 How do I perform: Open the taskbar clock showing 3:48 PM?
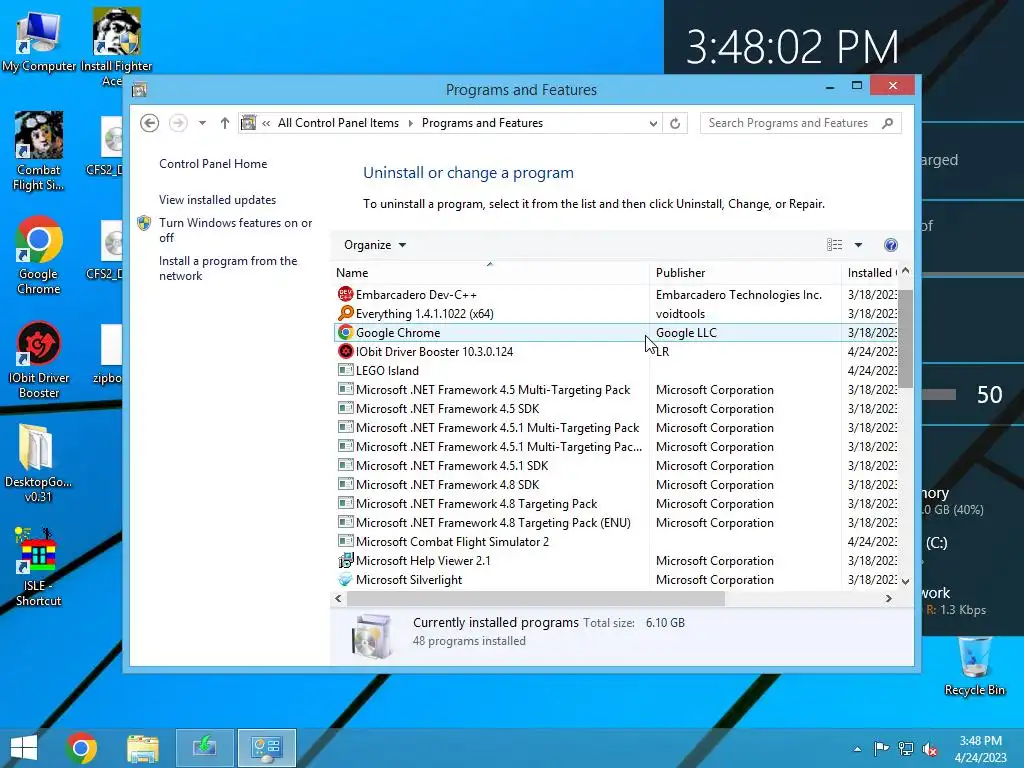[980, 749]
